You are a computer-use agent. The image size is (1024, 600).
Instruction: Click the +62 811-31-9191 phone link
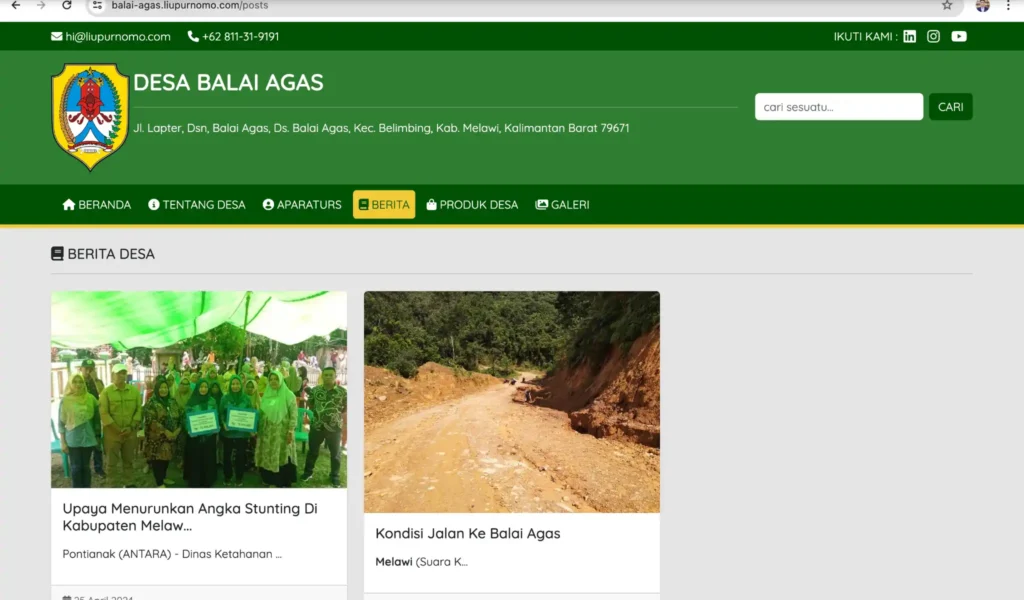[x=240, y=37]
